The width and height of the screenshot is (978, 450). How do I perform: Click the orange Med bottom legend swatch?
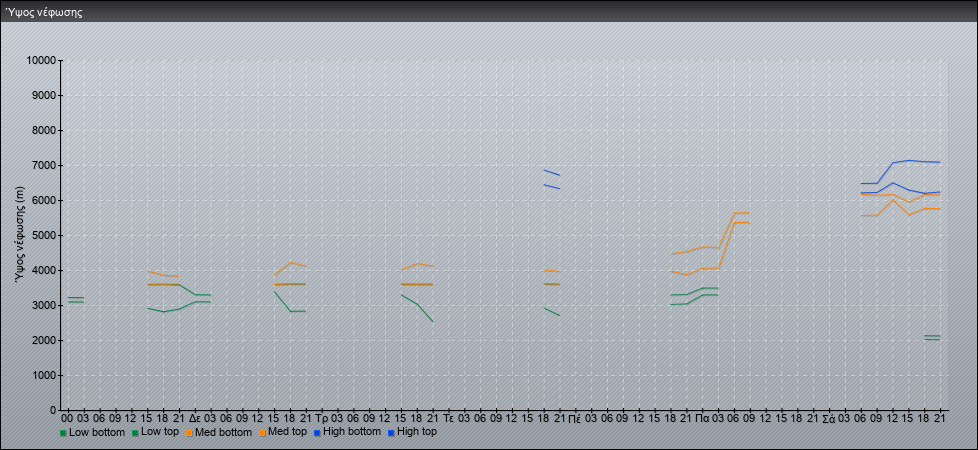pyautogui.click(x=189, y=433)
